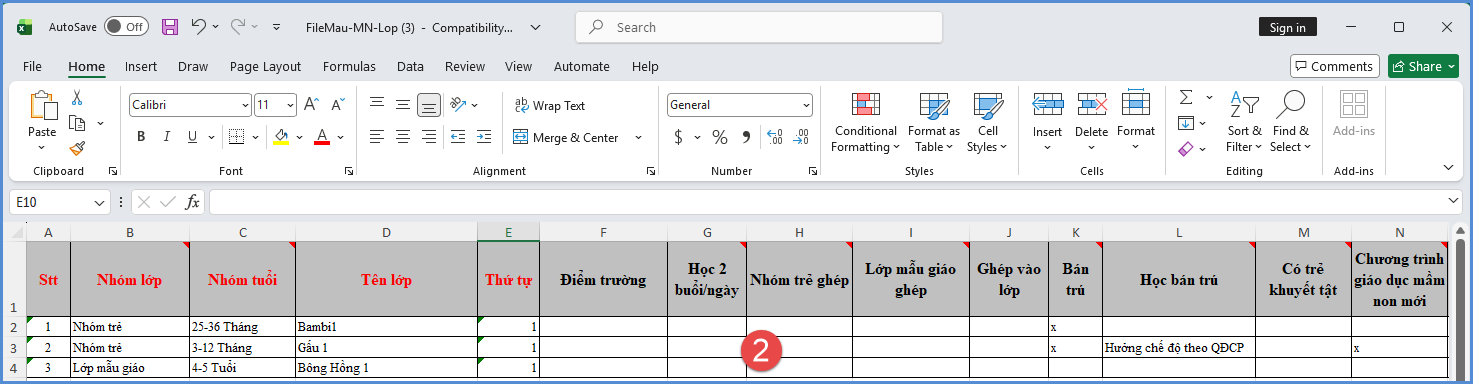Apply Comma Style

[746, 137]
